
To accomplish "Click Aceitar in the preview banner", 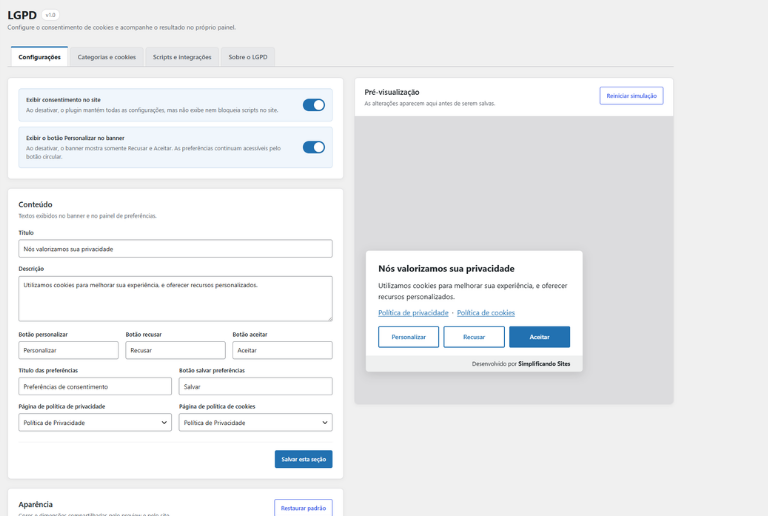I will (x=539, y=337).
